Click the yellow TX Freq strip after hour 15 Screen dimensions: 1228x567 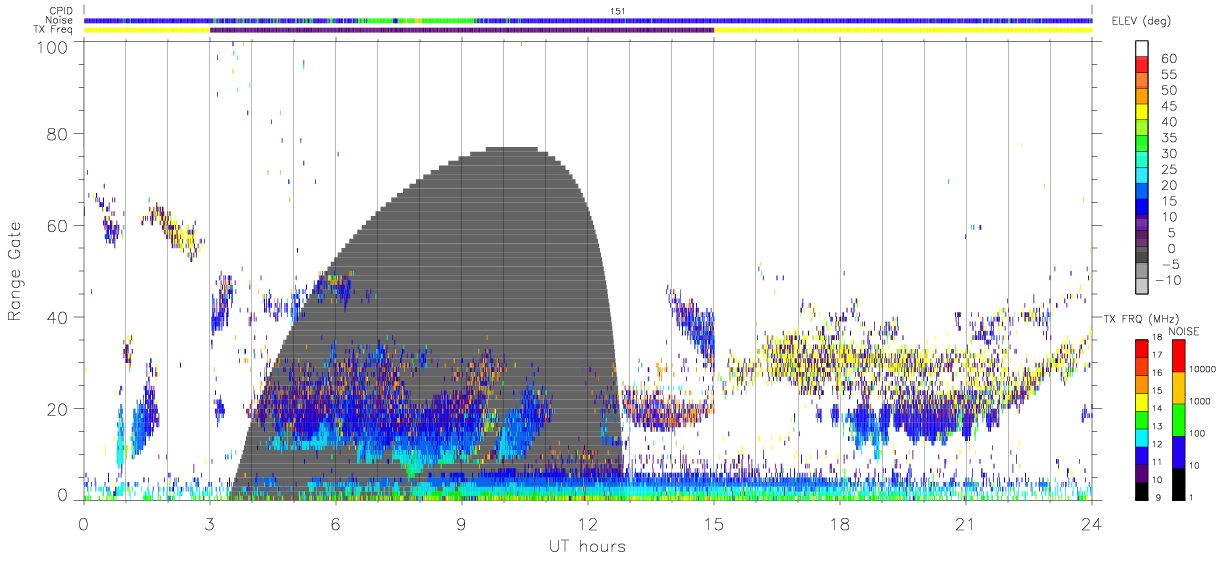(x=903, y=30)
